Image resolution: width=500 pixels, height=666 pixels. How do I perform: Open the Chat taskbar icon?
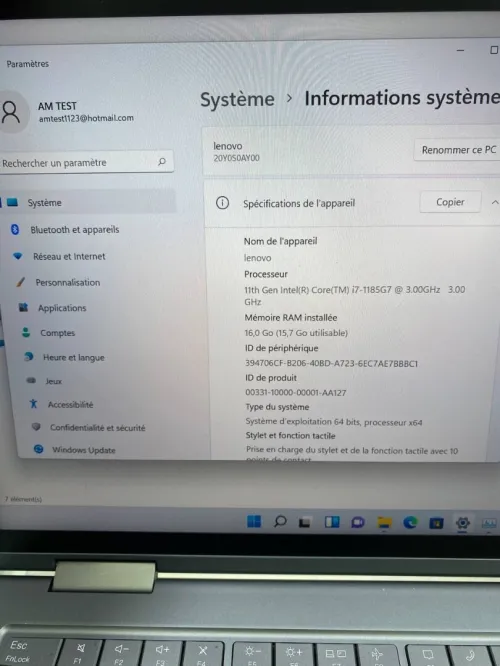click(358, 522)
